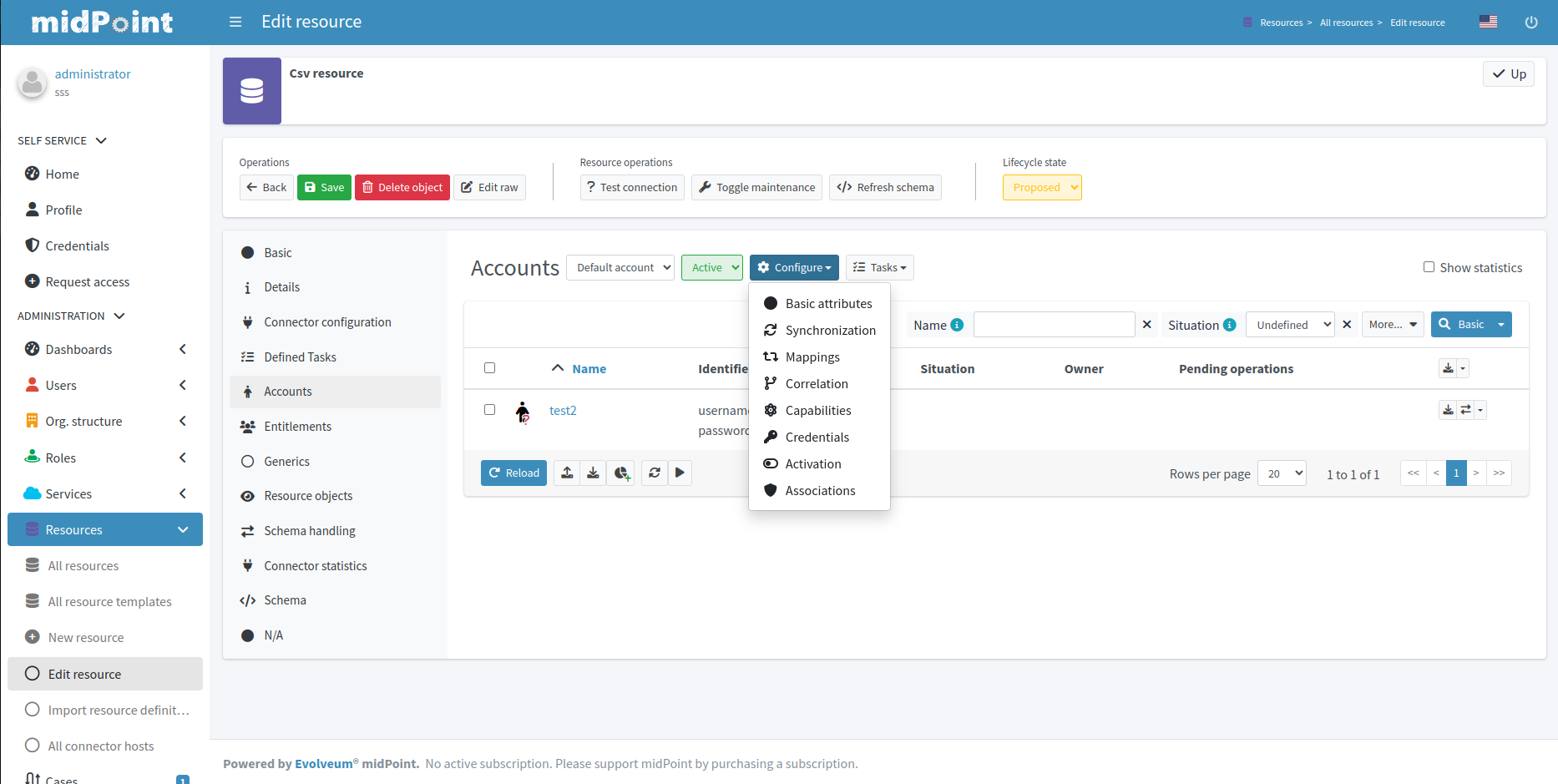Click the circular sync arrows icon in footer toolbar

[x=655, y=473]
